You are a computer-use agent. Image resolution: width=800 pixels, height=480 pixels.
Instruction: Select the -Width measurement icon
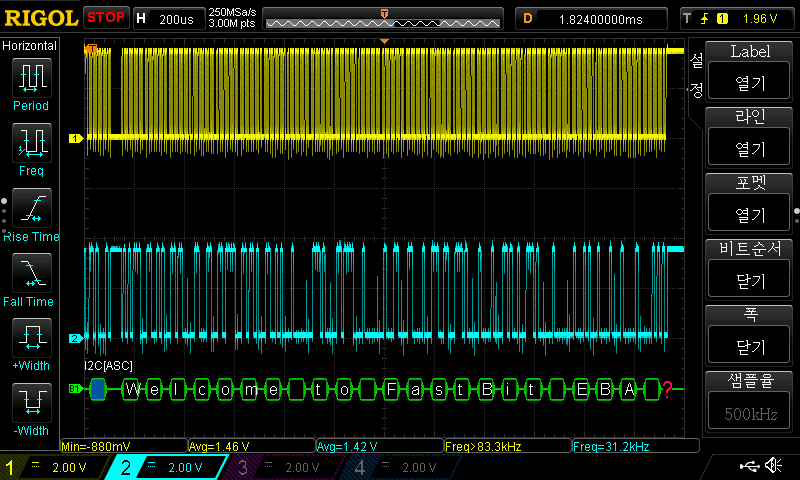31,403
